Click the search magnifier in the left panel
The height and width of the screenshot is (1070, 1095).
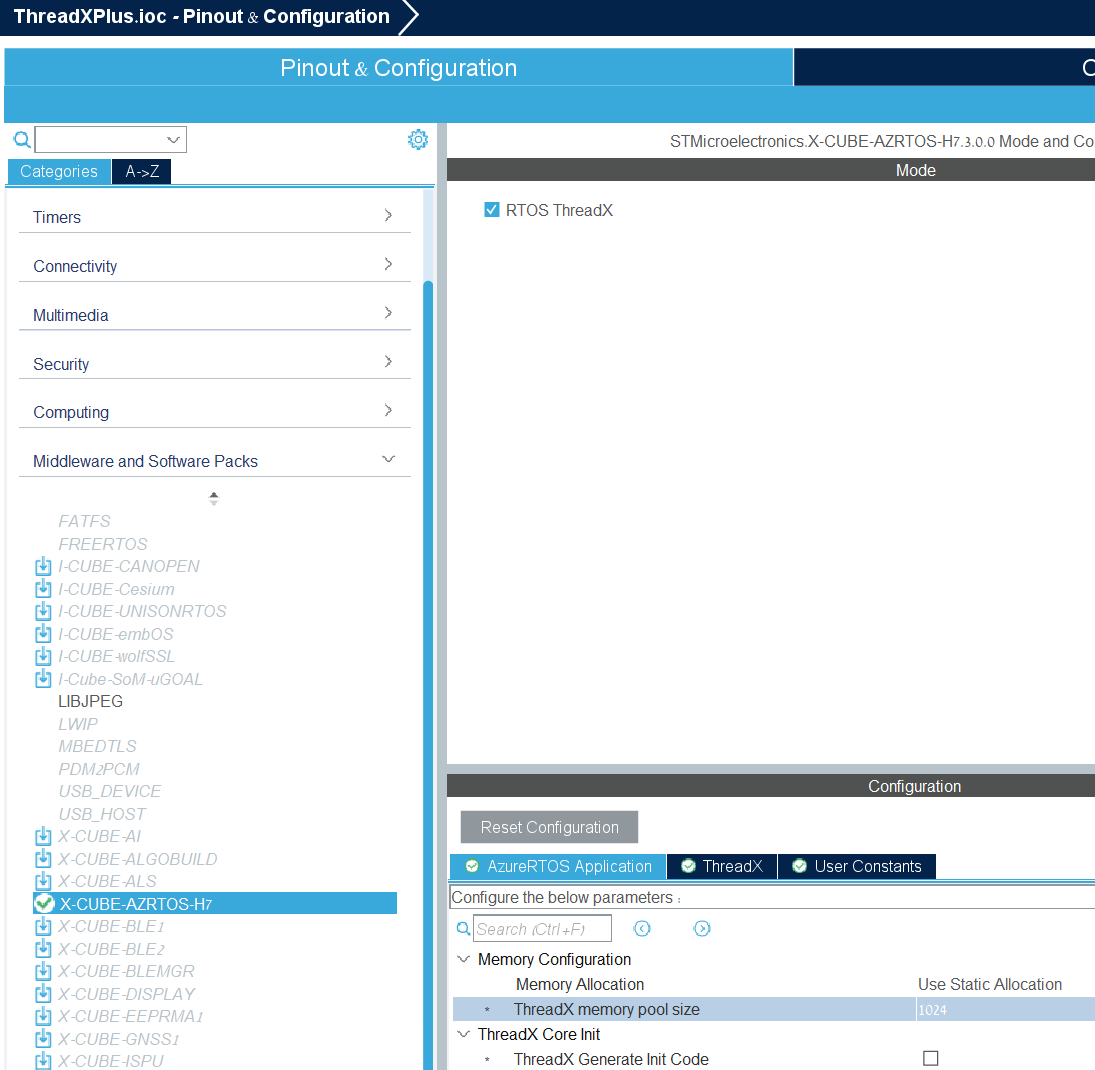(x=20, y=139)
